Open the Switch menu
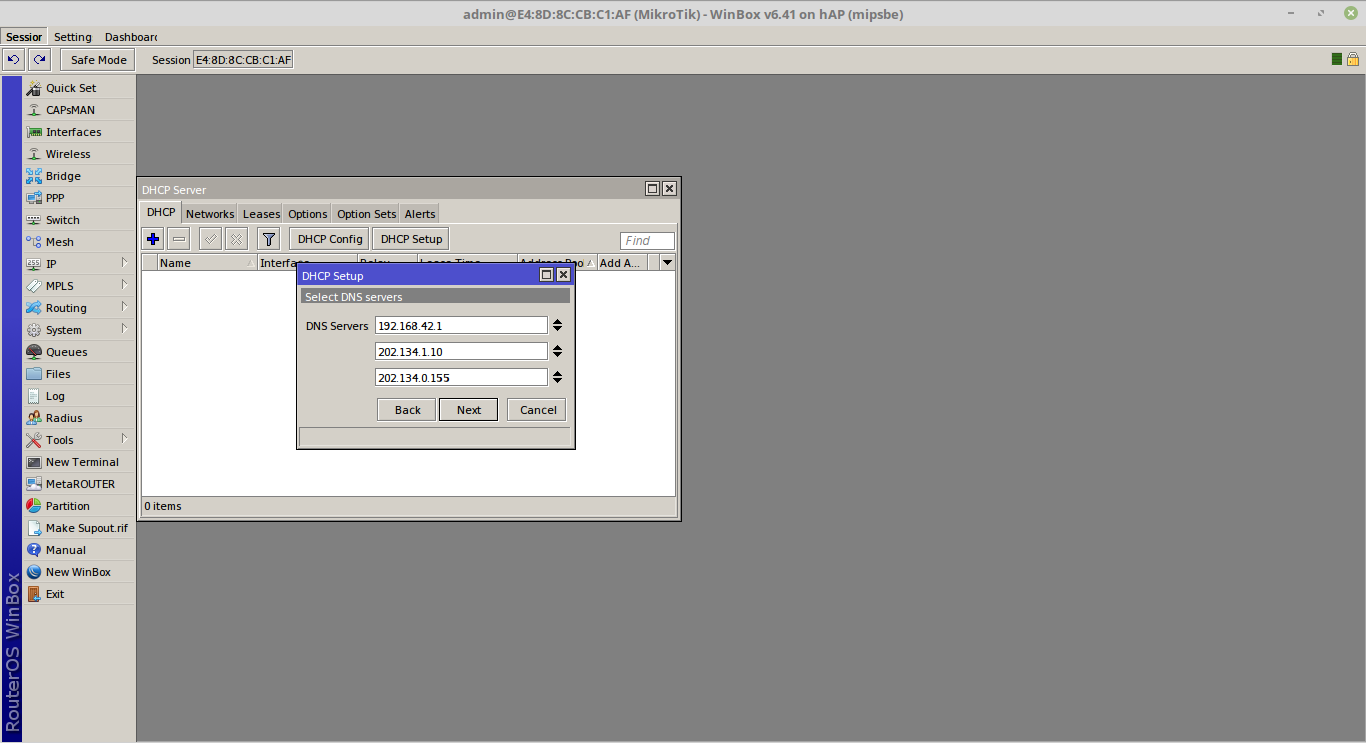The height and width of the screenshot is (743, 1366). [x=79, y=220]
